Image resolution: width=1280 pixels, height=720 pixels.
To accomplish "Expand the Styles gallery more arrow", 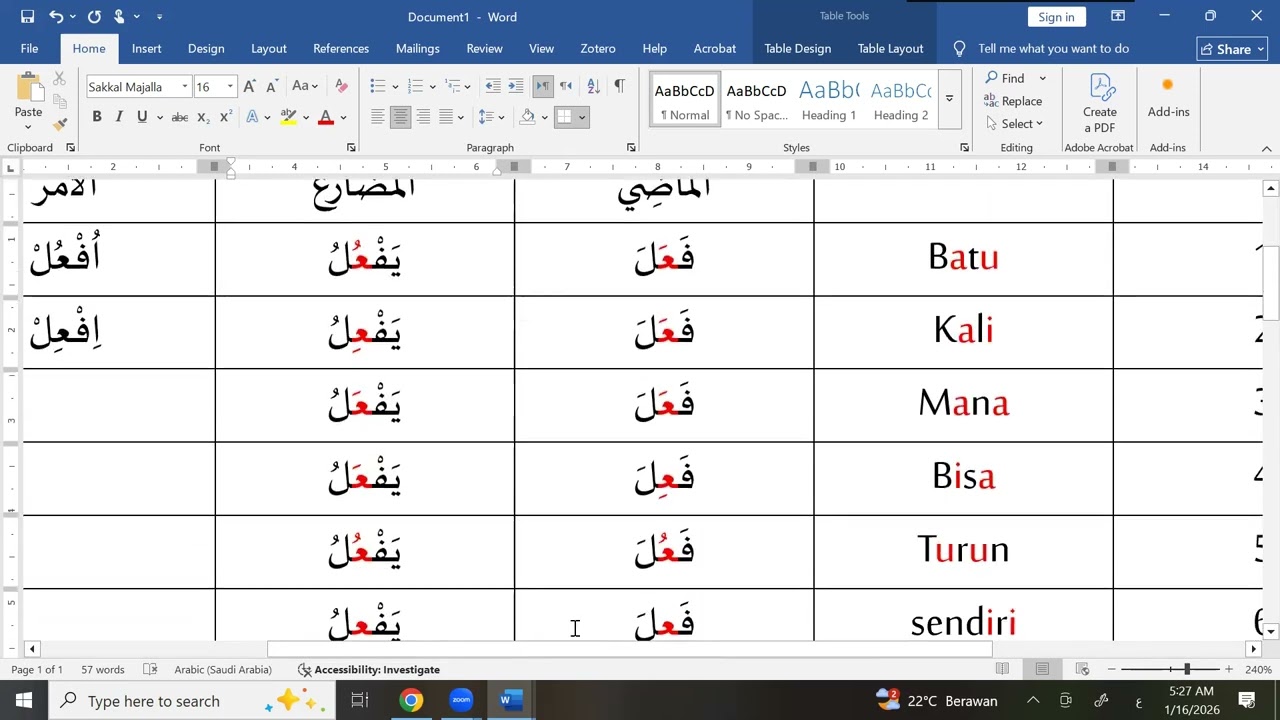I will tap(949, 98).
